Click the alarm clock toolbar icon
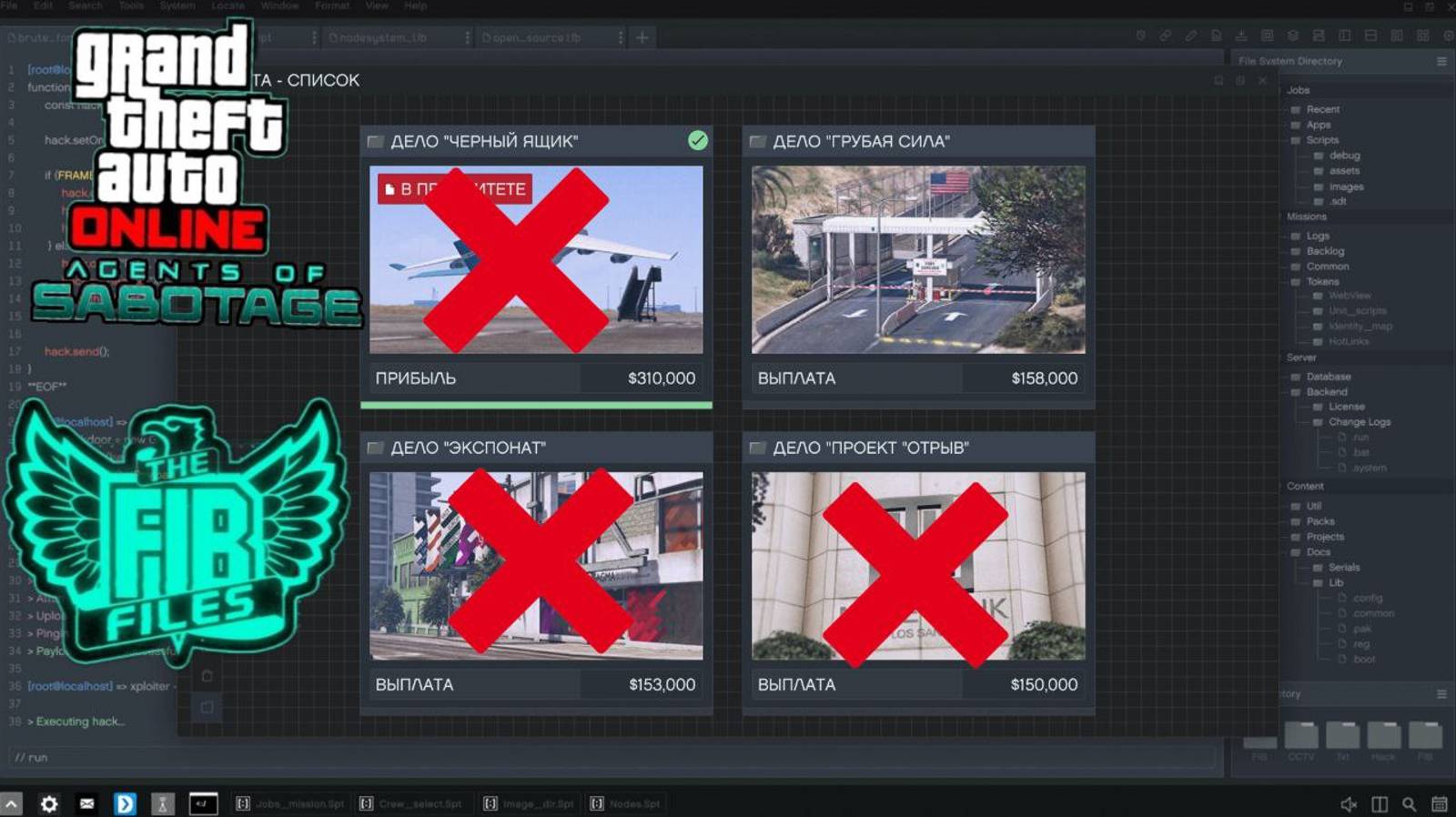 1140,36
